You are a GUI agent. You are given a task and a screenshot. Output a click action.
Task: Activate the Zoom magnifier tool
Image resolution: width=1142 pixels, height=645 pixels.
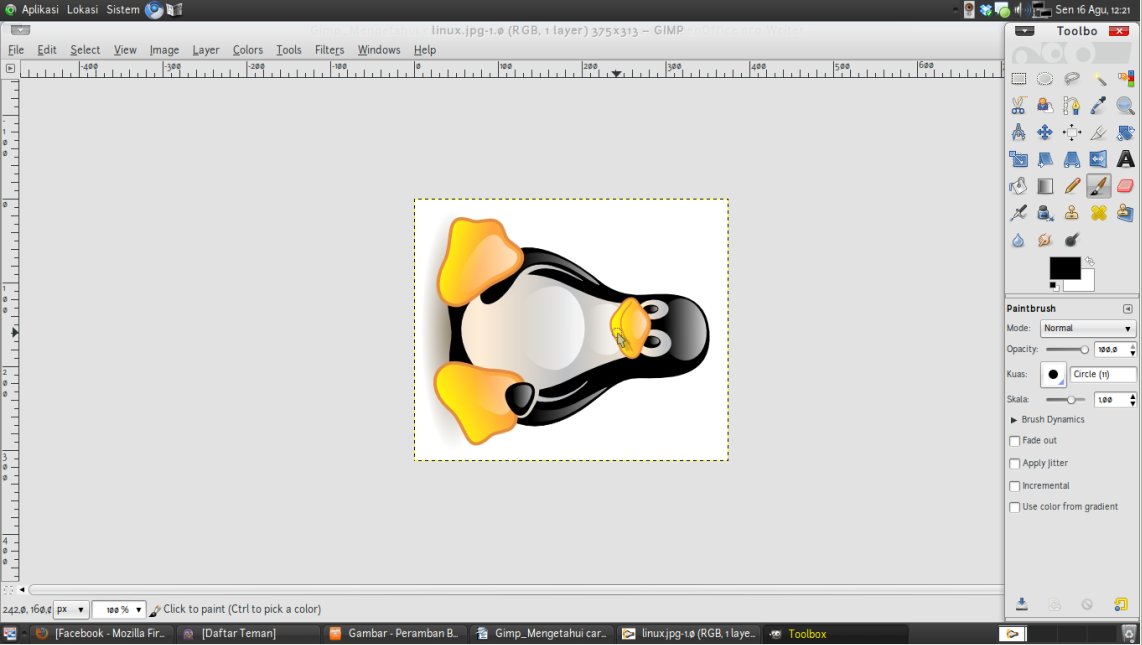[x=1125, y=106]
